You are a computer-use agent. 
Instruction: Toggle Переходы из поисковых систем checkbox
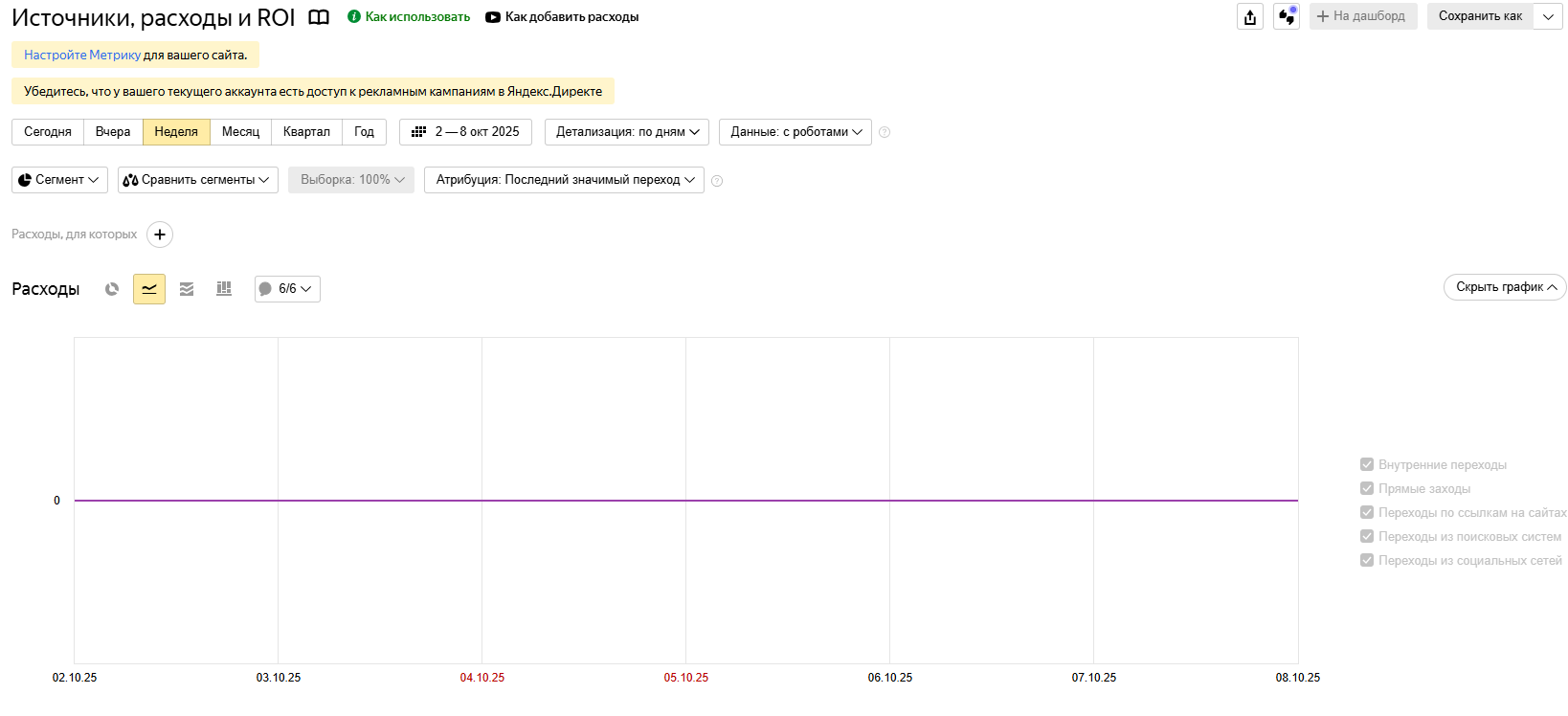coord(1367,536)
